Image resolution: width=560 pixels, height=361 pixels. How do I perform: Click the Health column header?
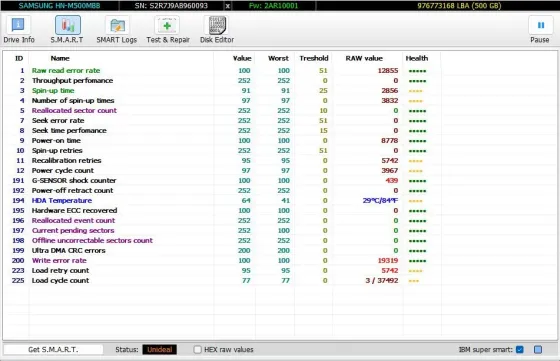click(417, 58)
